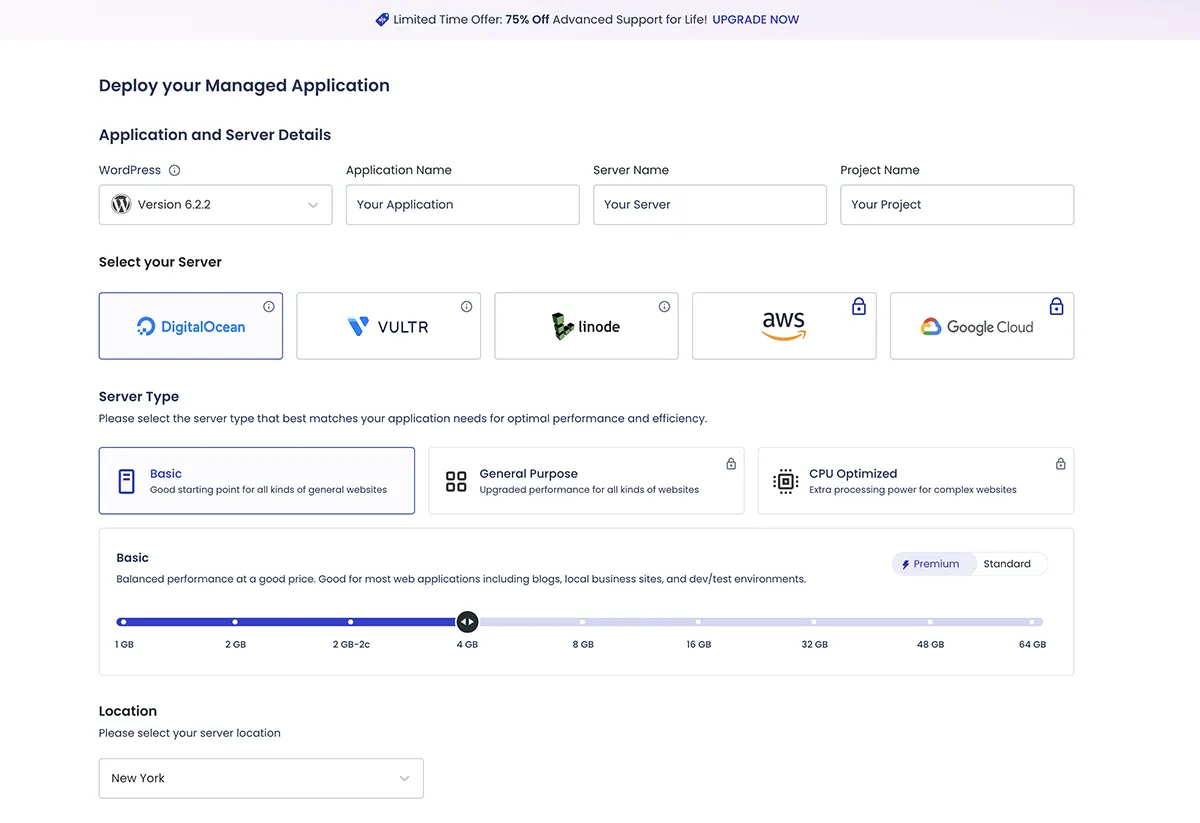Set server size slider to 2 GB-2c

pyautogui.click(x=351, y=622)
